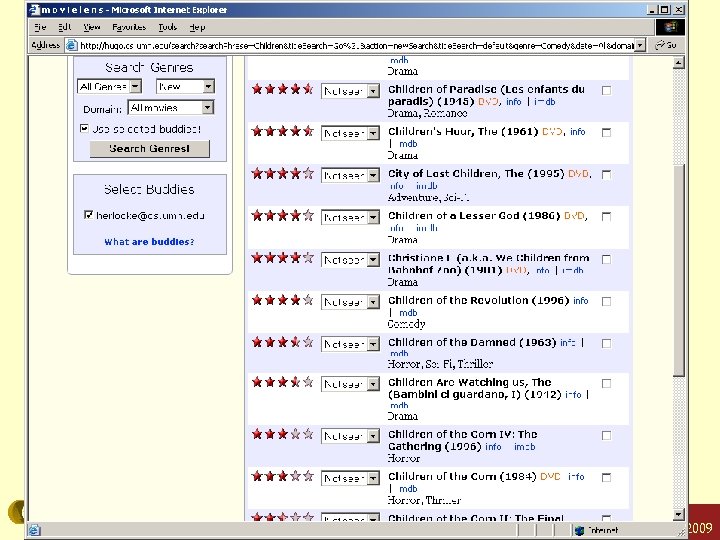Tick checkbox for Children Are Watching Us
Viewport: 720px width, 540px height.
click(x=606, y=383)
